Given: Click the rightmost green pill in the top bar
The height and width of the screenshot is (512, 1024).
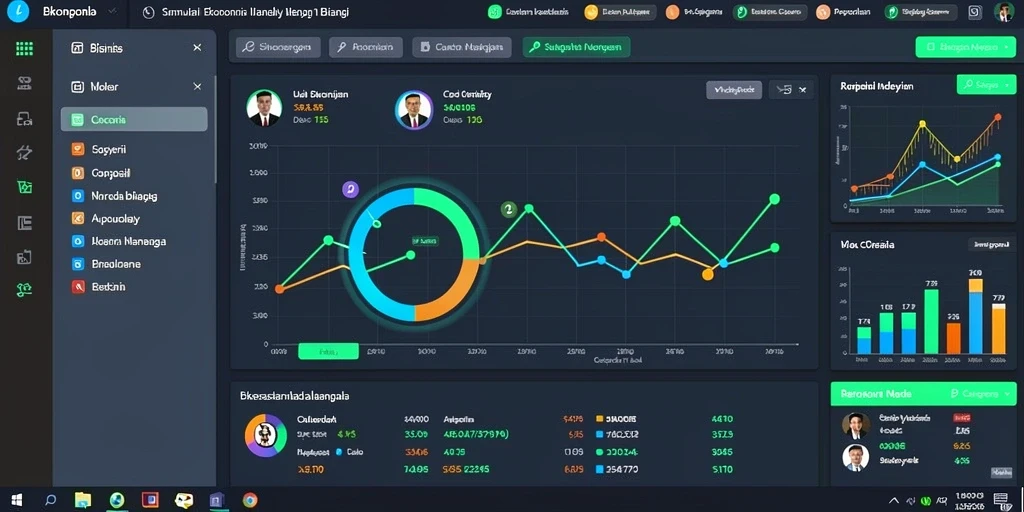Looking at the screenshot, I should click(x=921, y=12).
